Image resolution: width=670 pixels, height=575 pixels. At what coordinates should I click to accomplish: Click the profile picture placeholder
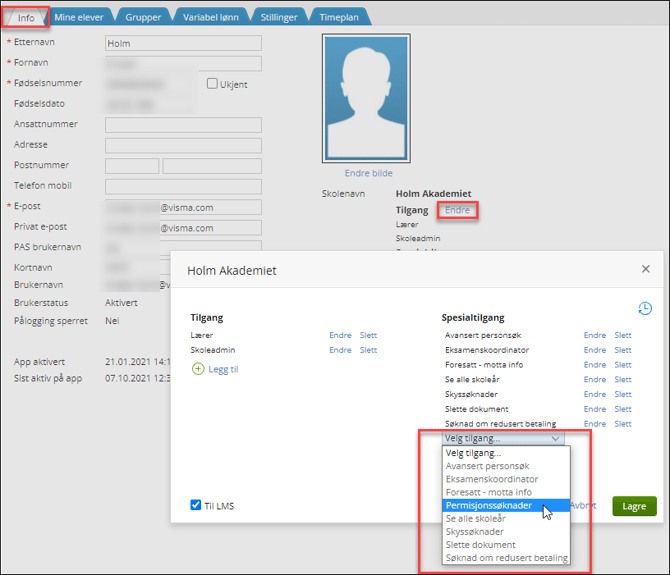(x=368, y=98)
